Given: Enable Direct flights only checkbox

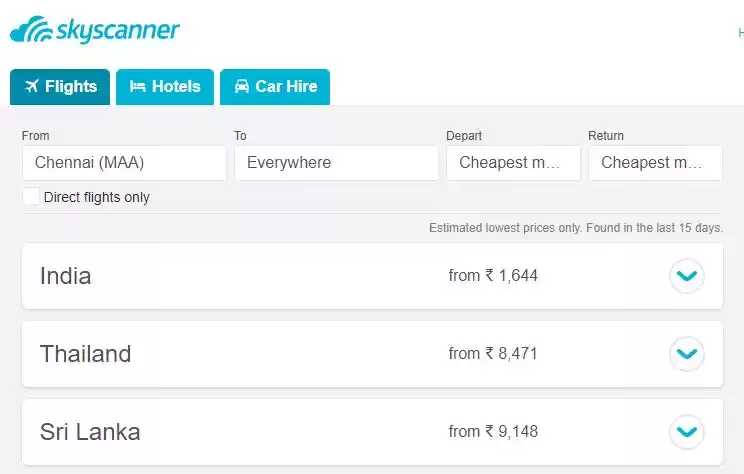Looking at the screenshot, I should [x=31, y=197].
